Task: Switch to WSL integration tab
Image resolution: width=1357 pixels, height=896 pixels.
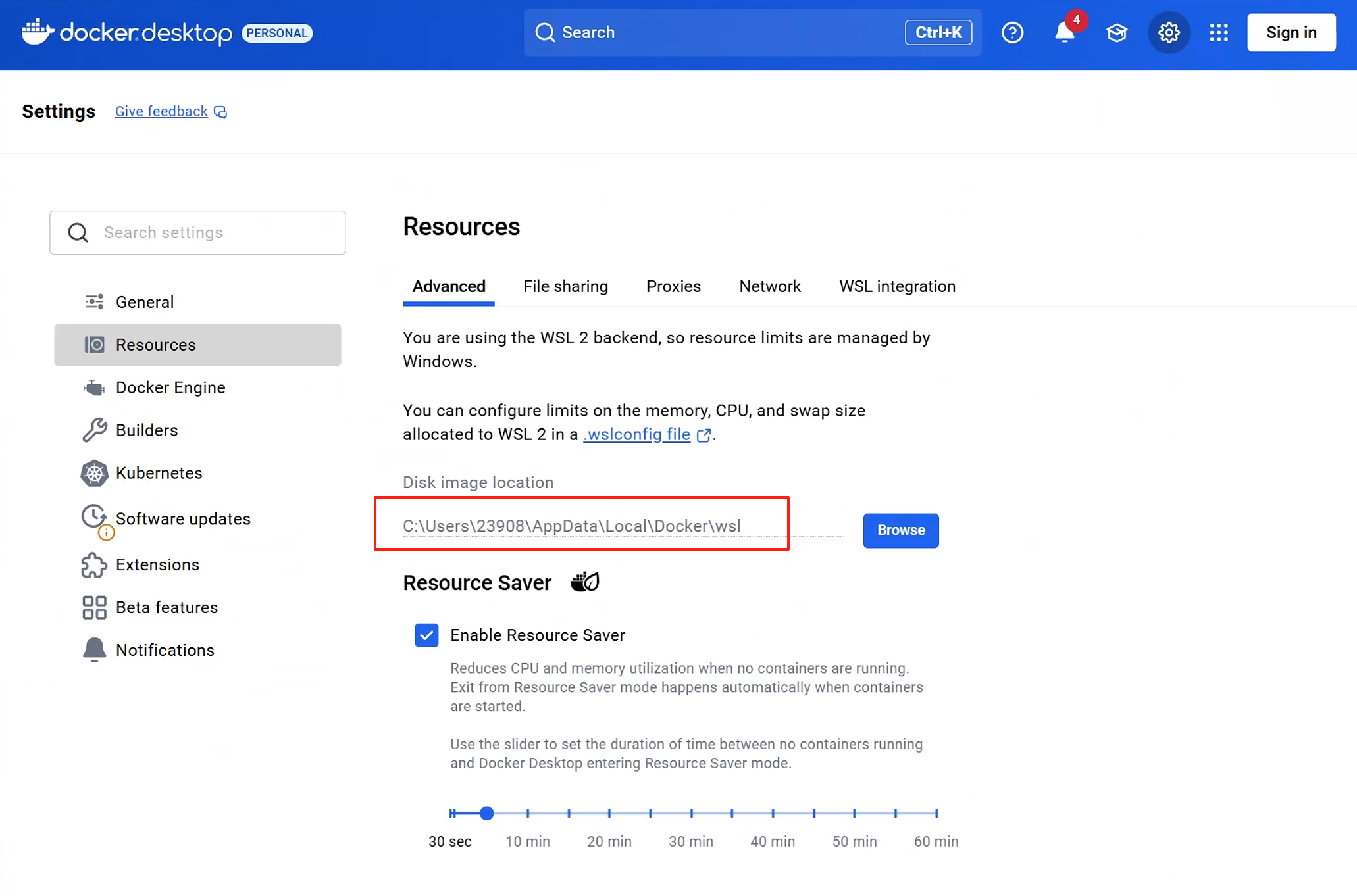Action: coord(897,287)
